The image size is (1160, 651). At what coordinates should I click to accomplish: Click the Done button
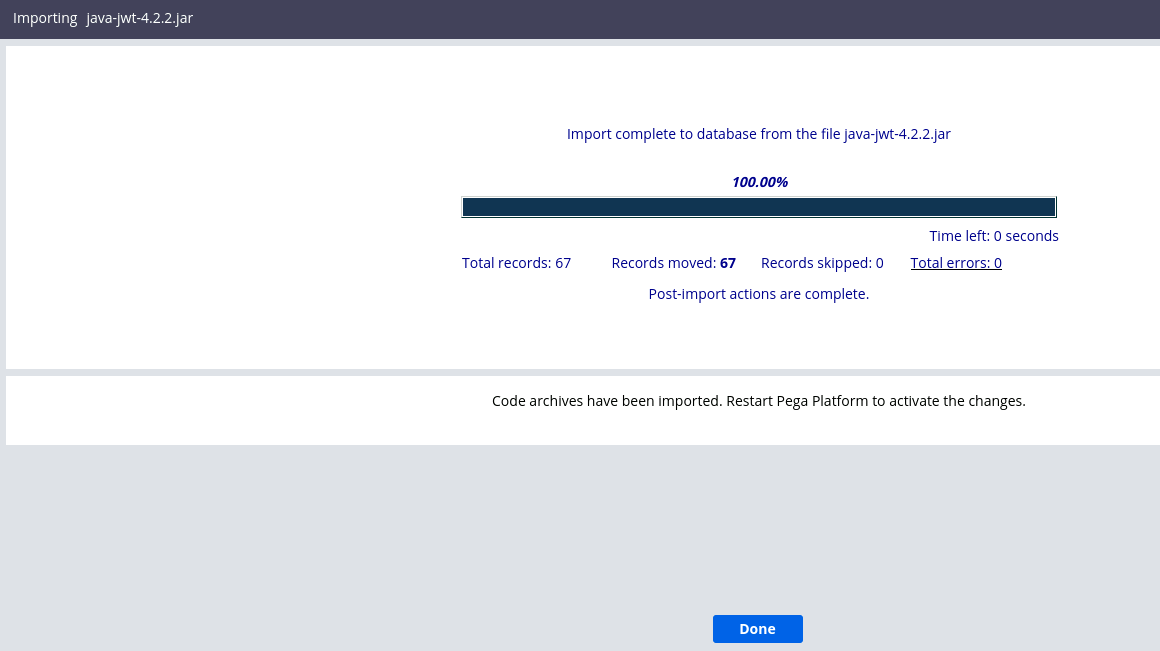tap(757, 629)
